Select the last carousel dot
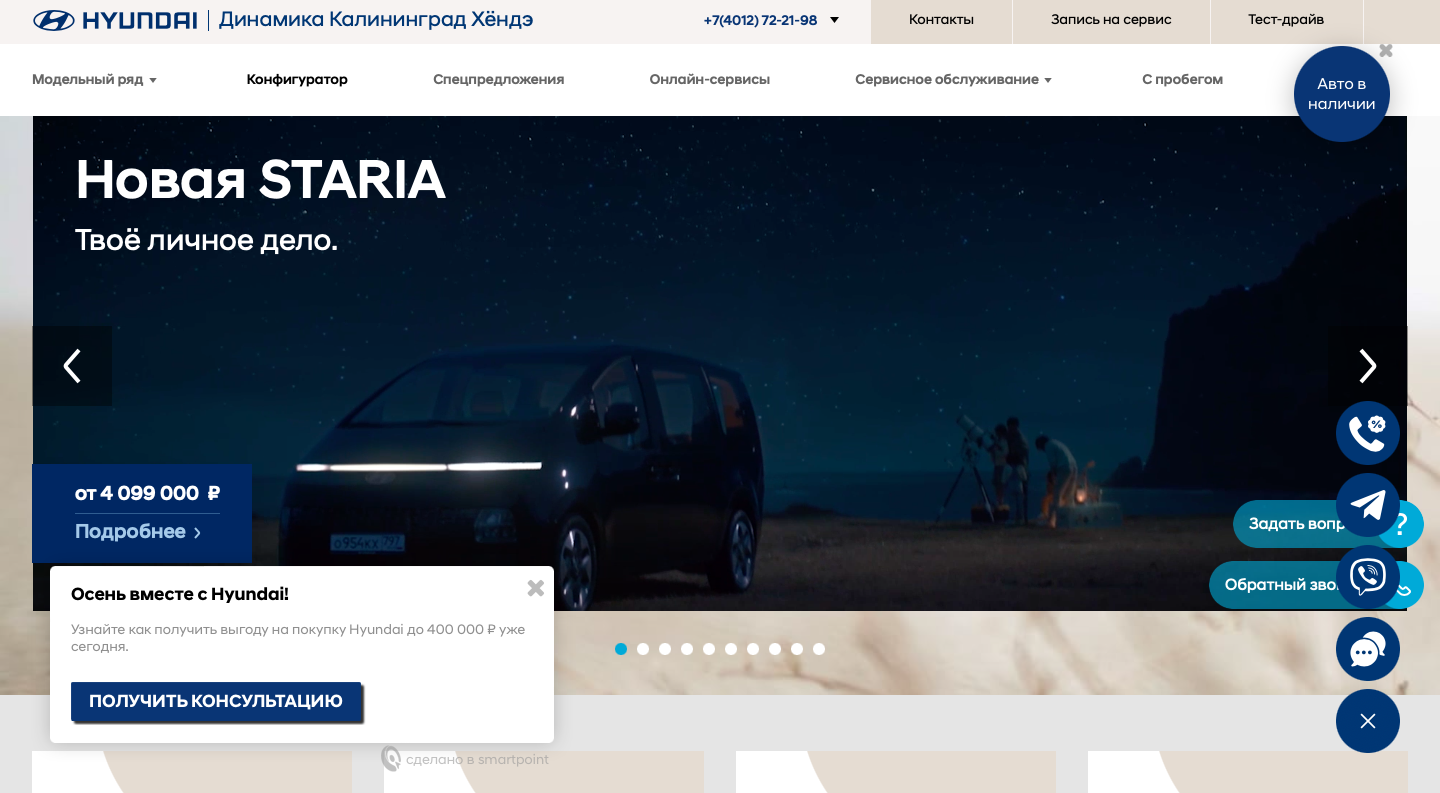Viewport: 1440px width, 793px height. coord(819,649)
